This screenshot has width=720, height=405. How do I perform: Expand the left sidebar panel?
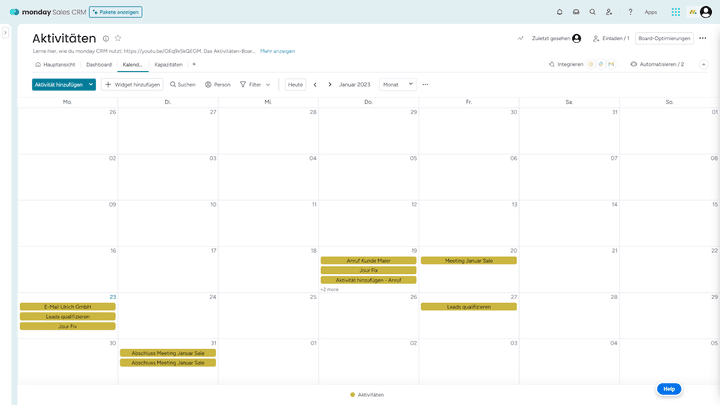(5, 33)
